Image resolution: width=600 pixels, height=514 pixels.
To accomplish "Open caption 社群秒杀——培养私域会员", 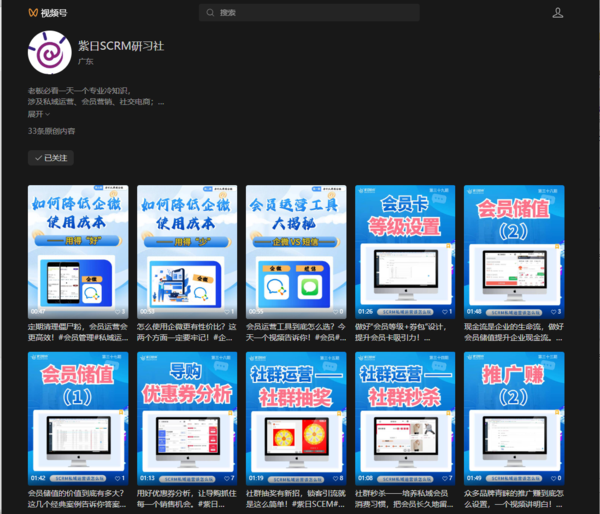I will [405, 499].
